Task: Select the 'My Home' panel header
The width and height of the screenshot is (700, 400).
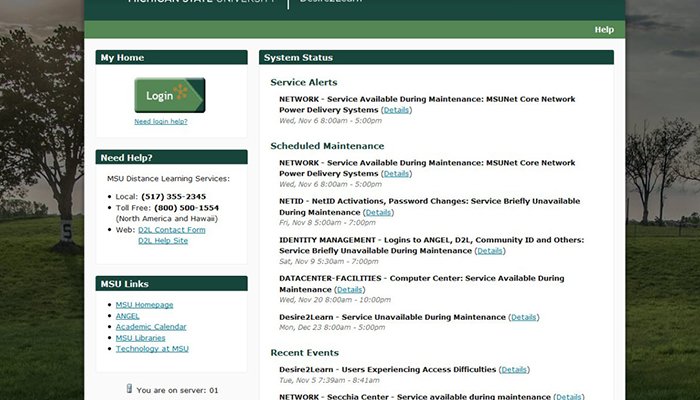Action: coord(171,57)
